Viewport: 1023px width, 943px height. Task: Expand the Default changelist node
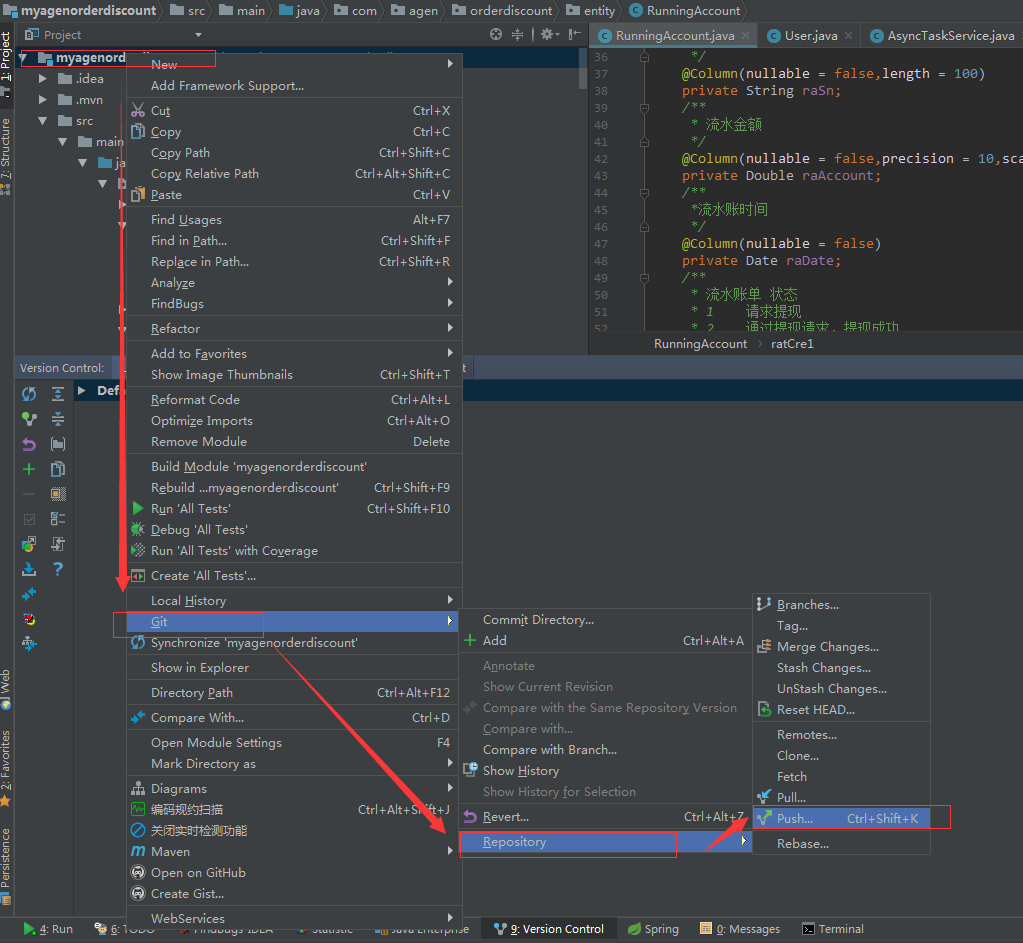click(x=82, y=390)
